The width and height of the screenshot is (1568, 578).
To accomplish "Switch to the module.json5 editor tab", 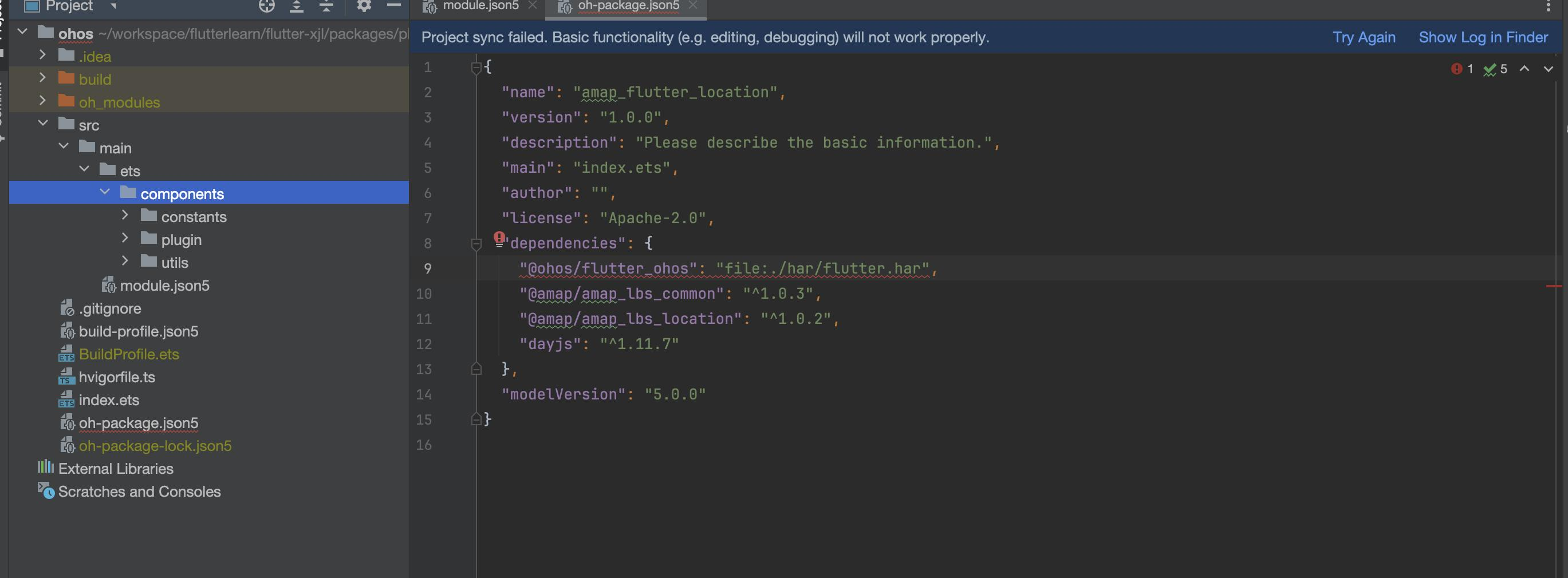I will [480, 6].
